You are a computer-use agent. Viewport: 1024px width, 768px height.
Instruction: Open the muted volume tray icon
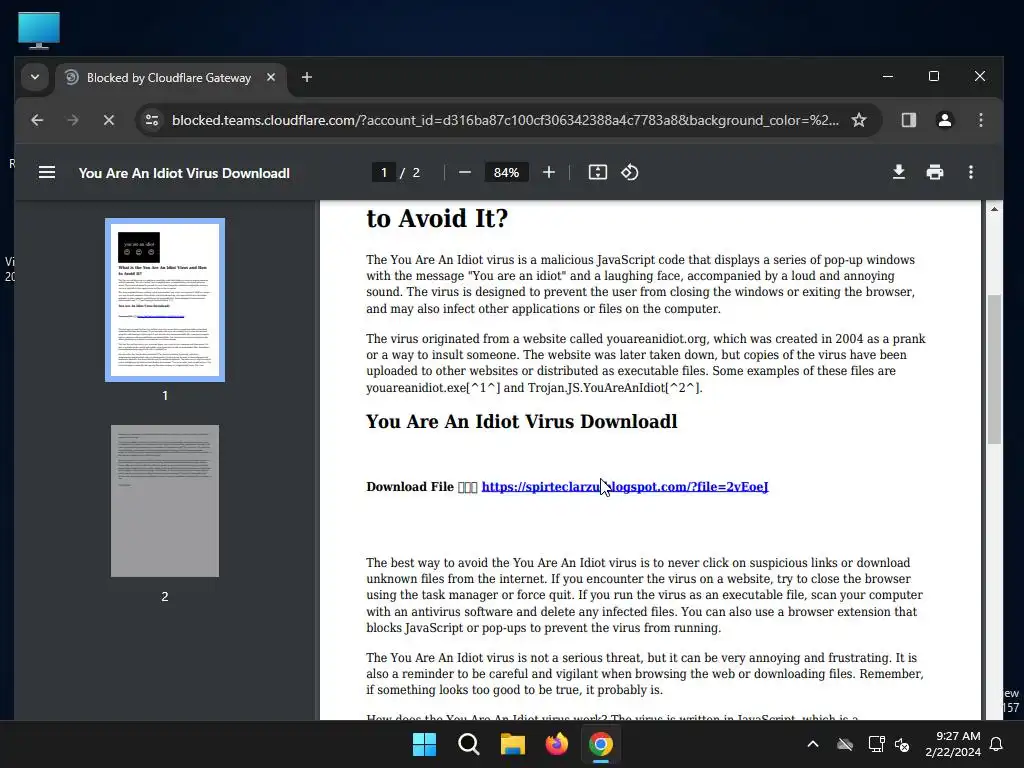903,744
